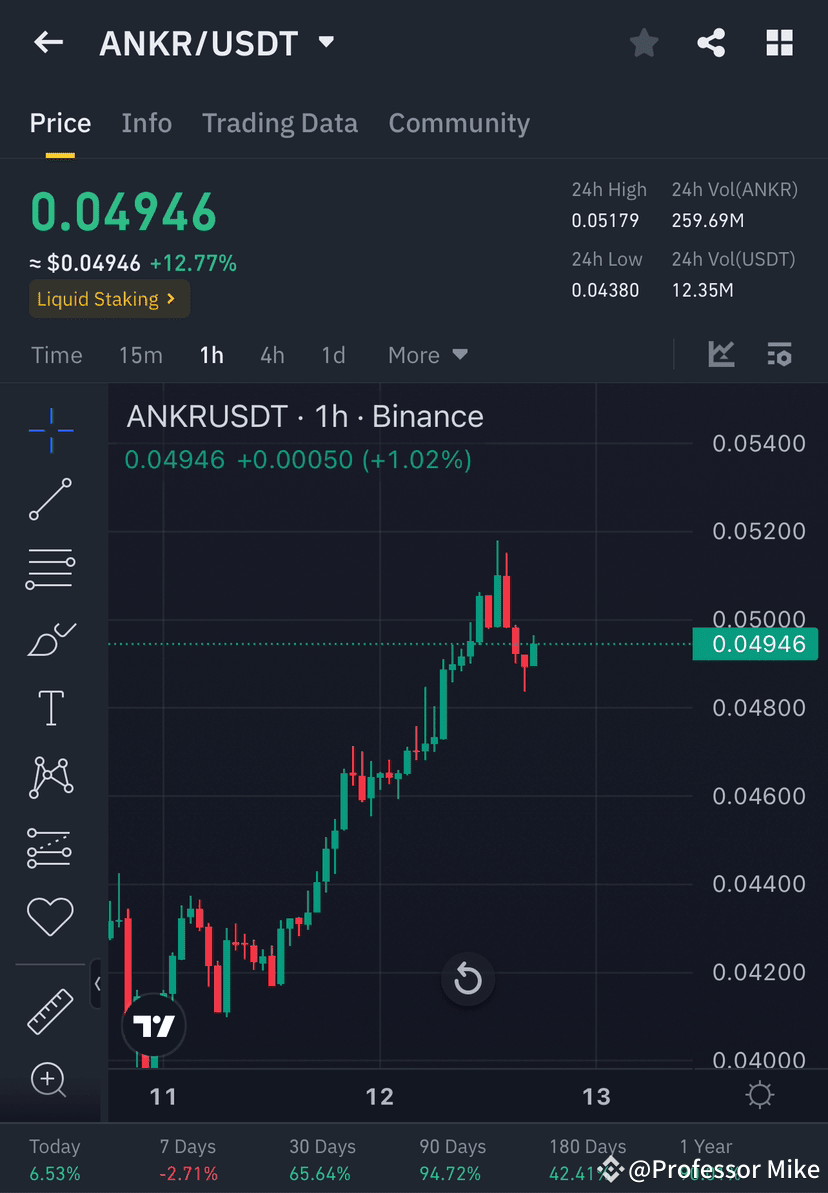Collapse the drawing tools sidebar
Screen dimensions: 828x1193
98,984
